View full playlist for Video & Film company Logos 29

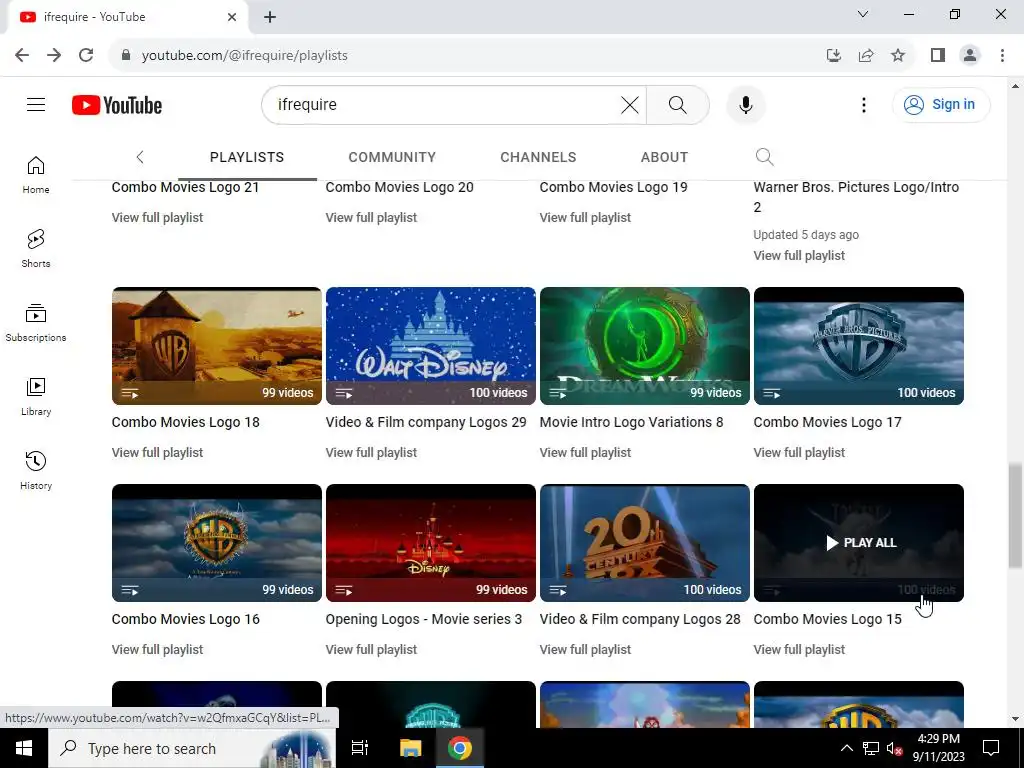coord(371,453)
